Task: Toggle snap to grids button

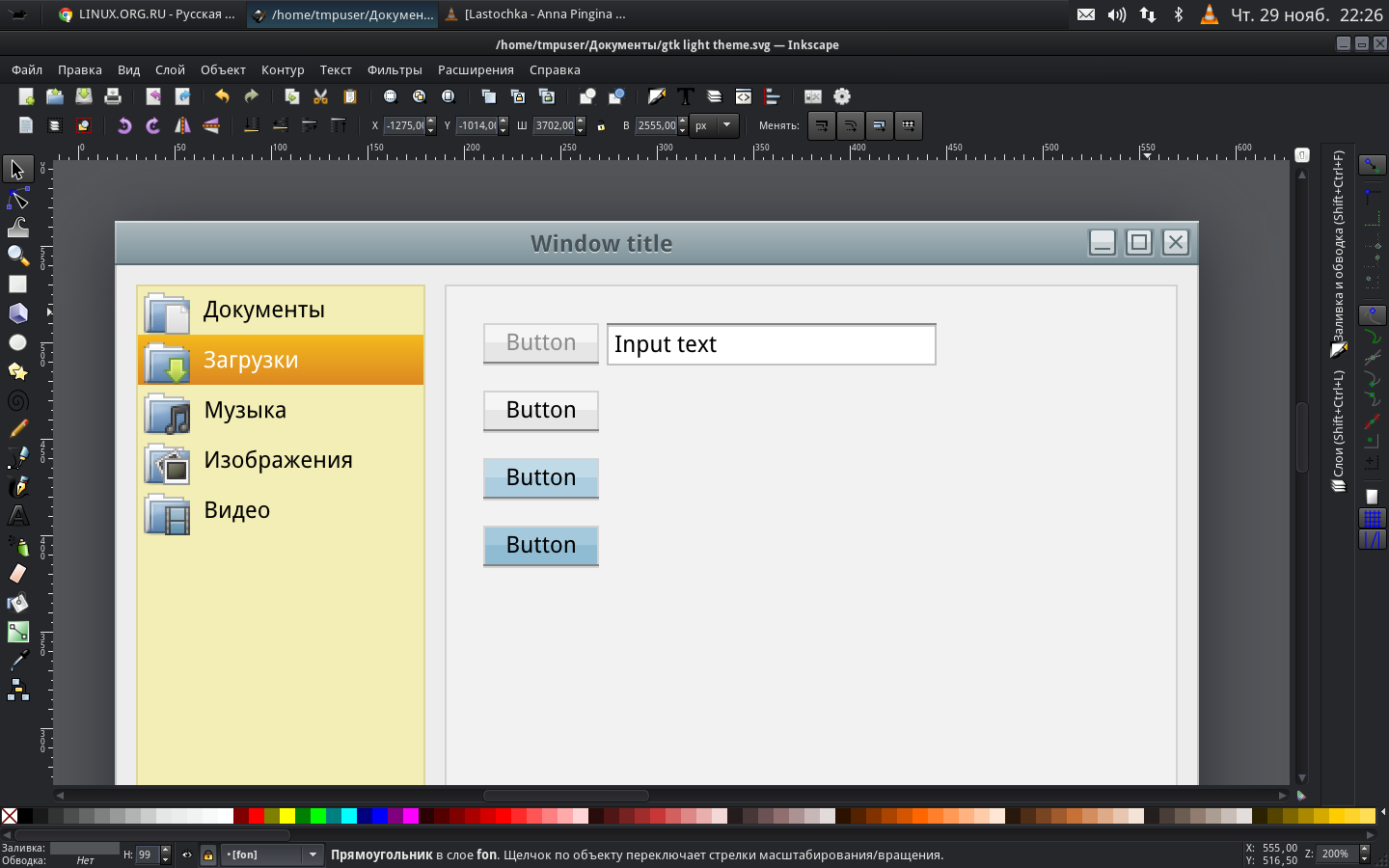Action: pos(1372,519)
